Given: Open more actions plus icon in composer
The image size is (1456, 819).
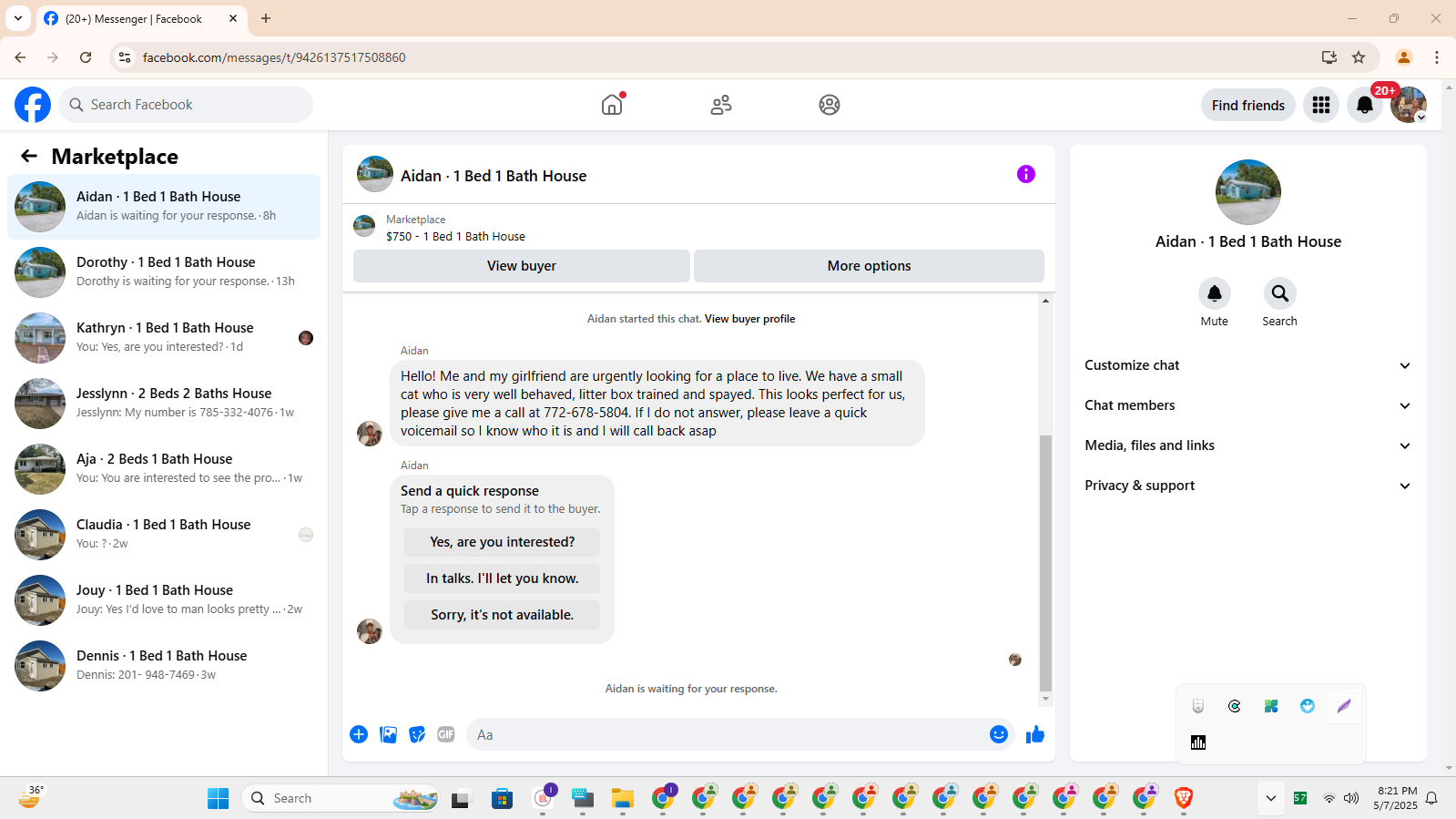Looking at the screenshot, I should (x=359, y=734).
